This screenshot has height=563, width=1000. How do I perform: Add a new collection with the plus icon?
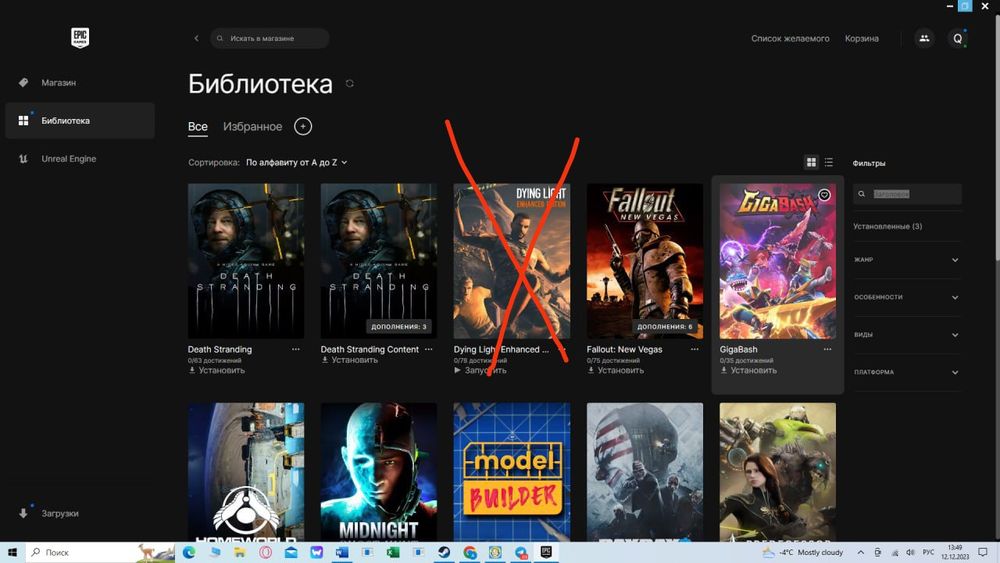303,126
